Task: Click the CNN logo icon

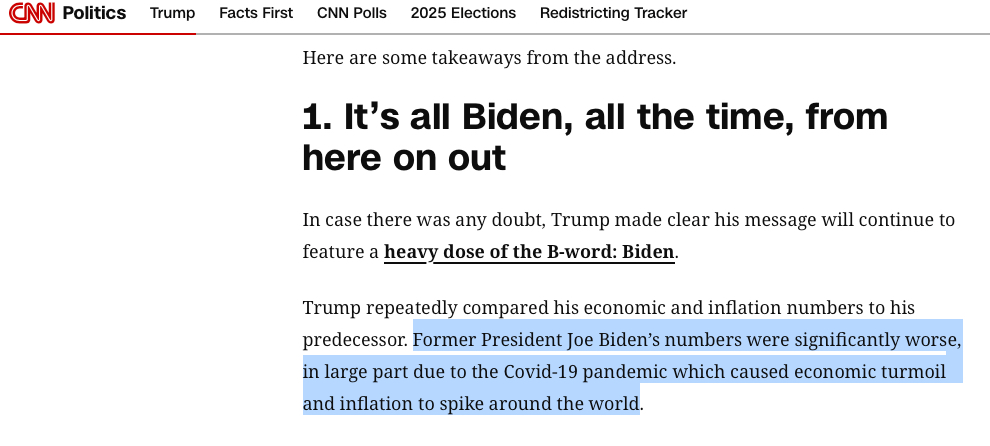Action: click(x=30, y=14)
